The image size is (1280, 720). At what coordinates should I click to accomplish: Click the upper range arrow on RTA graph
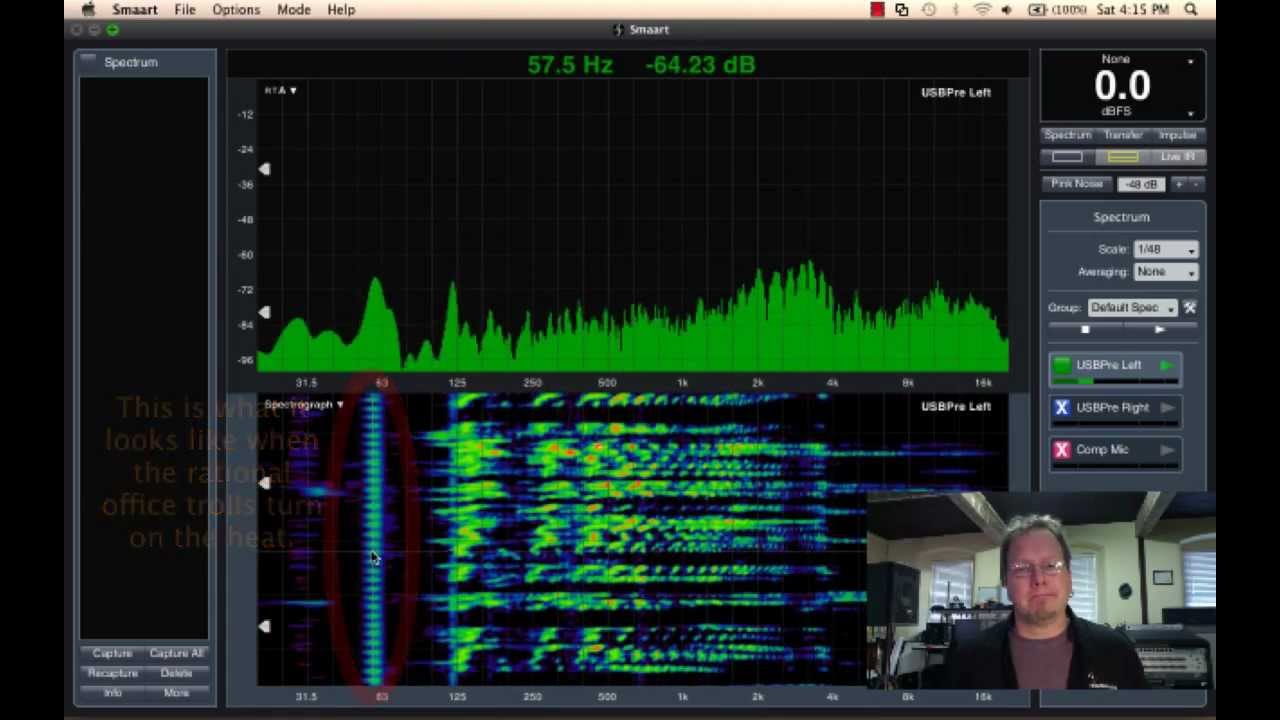coord(264,170)
